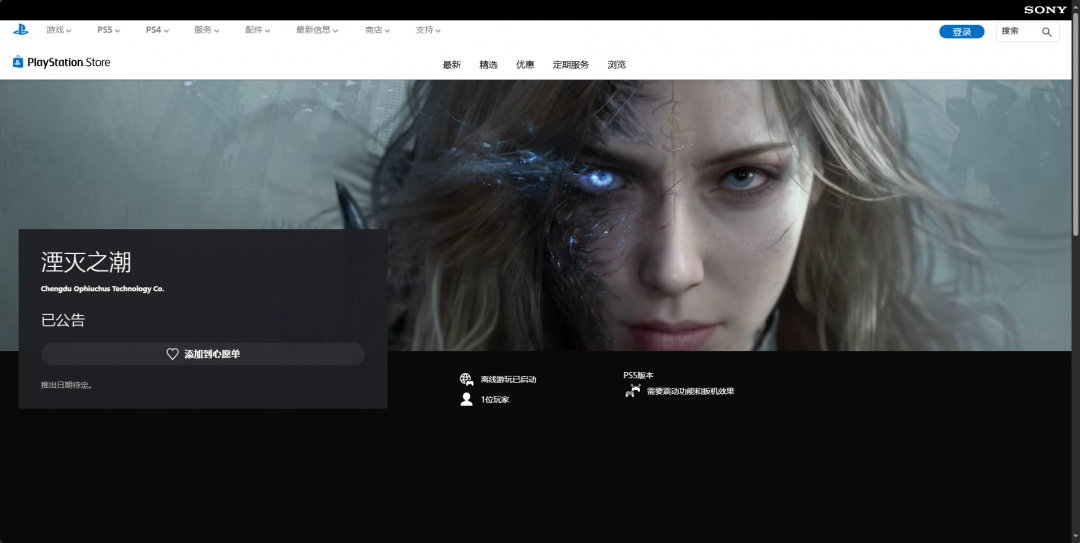Switch to the 最新 store tab

click(452, 65)
